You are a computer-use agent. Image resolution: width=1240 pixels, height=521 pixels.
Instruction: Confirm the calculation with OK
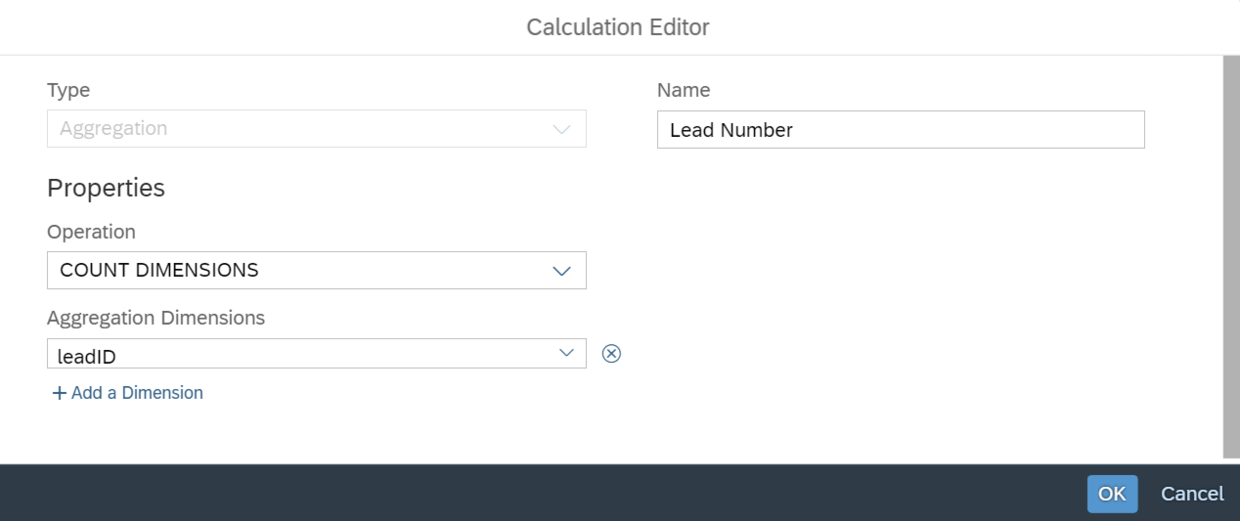pos(1112,493)
